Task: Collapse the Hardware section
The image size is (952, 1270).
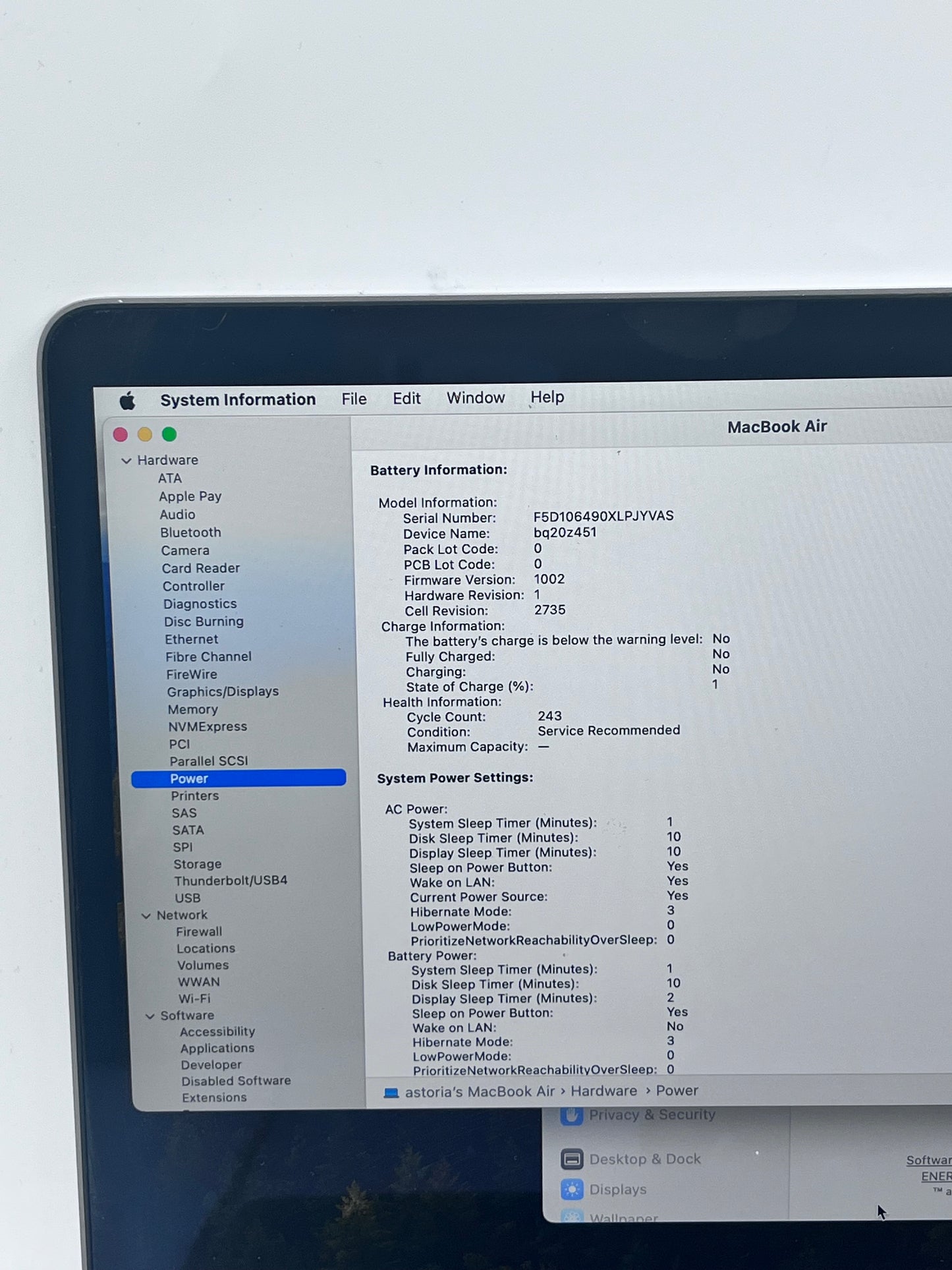Action: coord(126,461)
